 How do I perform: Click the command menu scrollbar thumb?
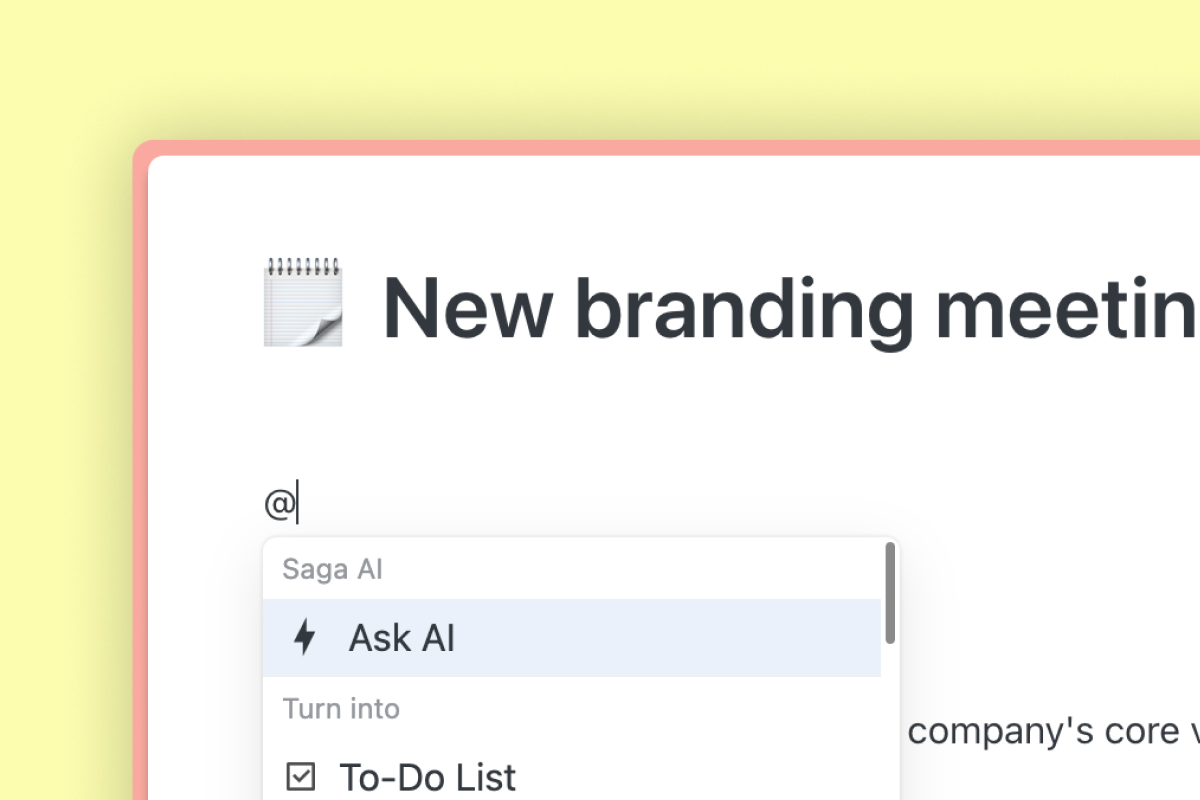[x=890, y=592]
